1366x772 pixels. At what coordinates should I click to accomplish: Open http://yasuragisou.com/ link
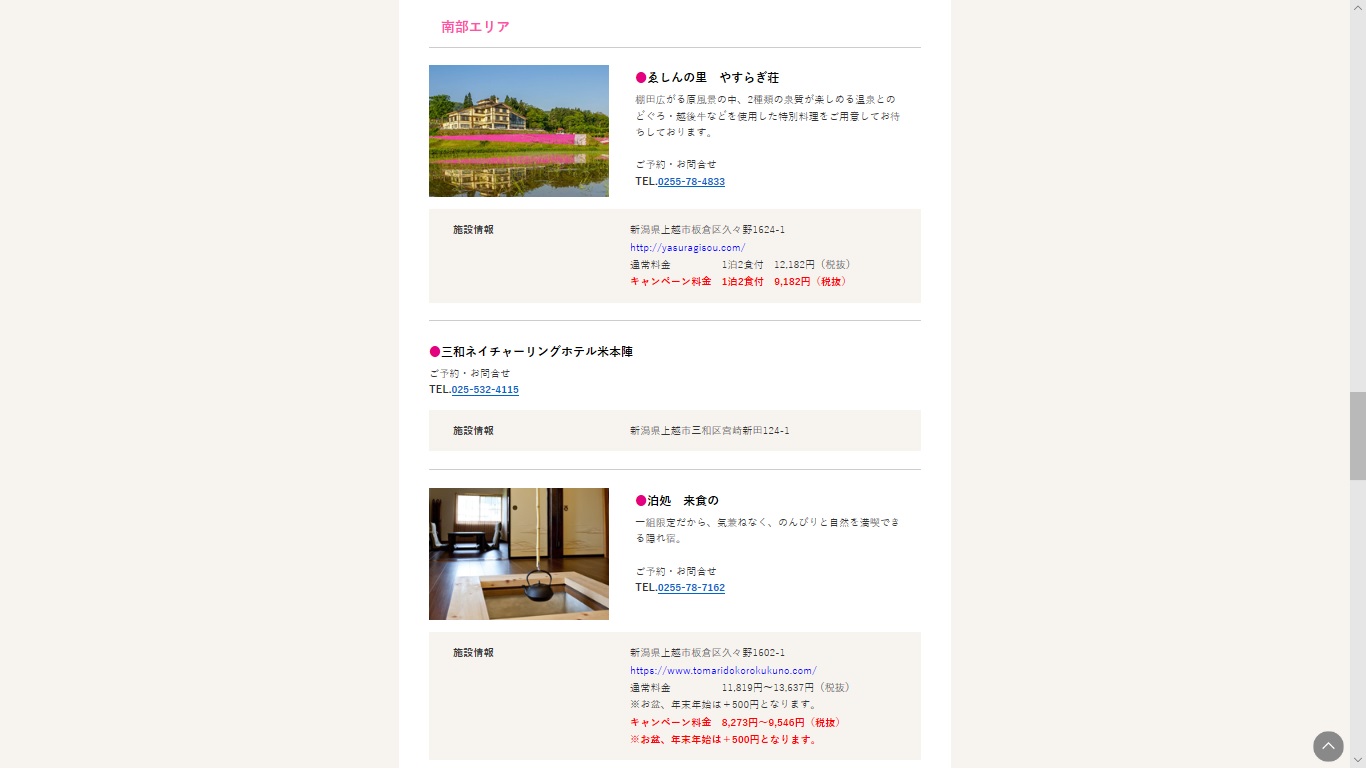(x=687, y=248)
